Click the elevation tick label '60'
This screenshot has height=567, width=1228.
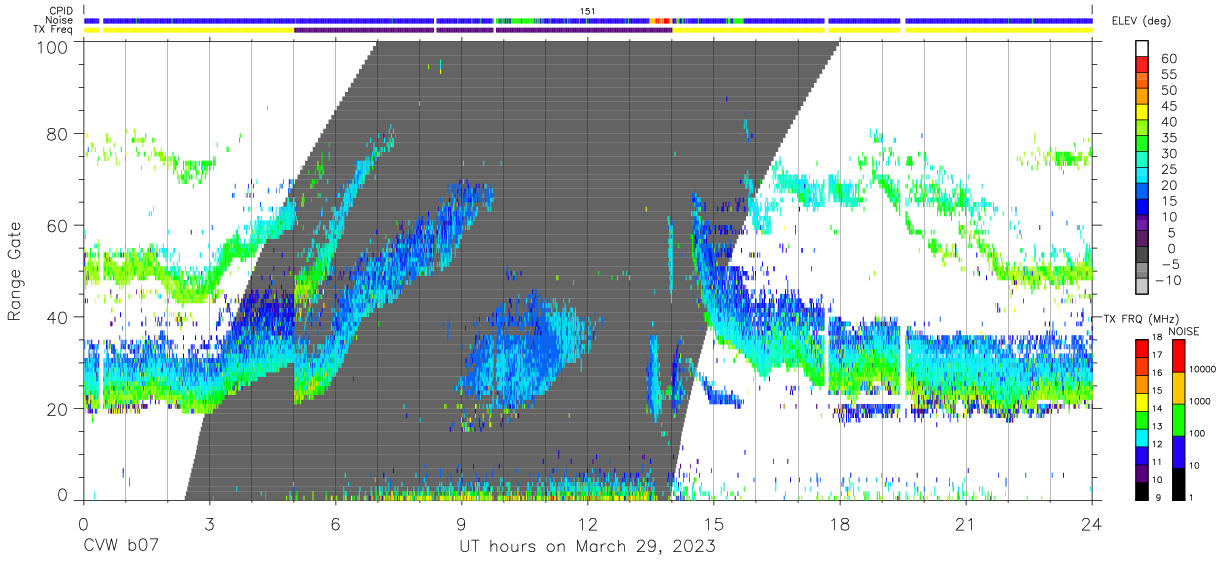point(1169,58)
